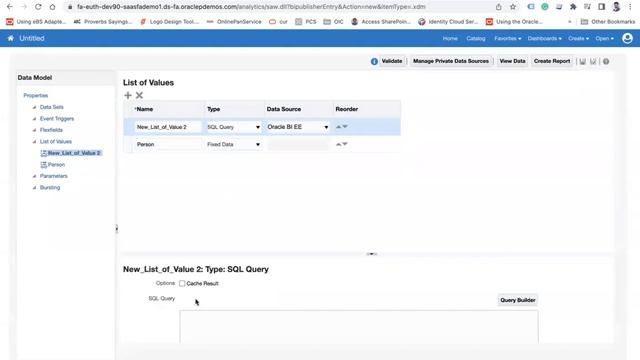Screen dimensions: 640x360
Task: Open the Open menu in header
Action: pos(604,38)
